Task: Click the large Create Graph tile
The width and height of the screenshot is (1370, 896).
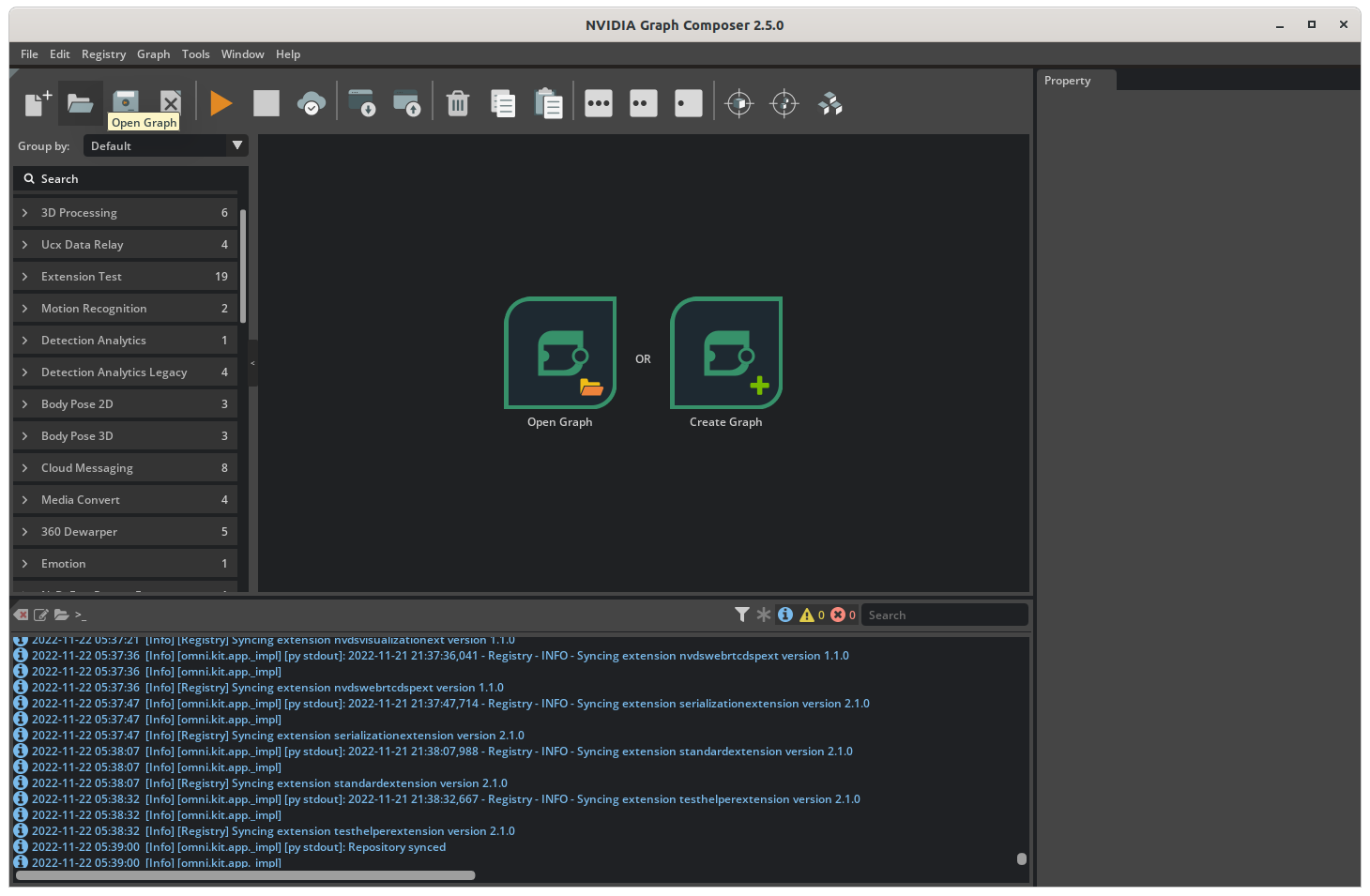Action: pos(726,353)
